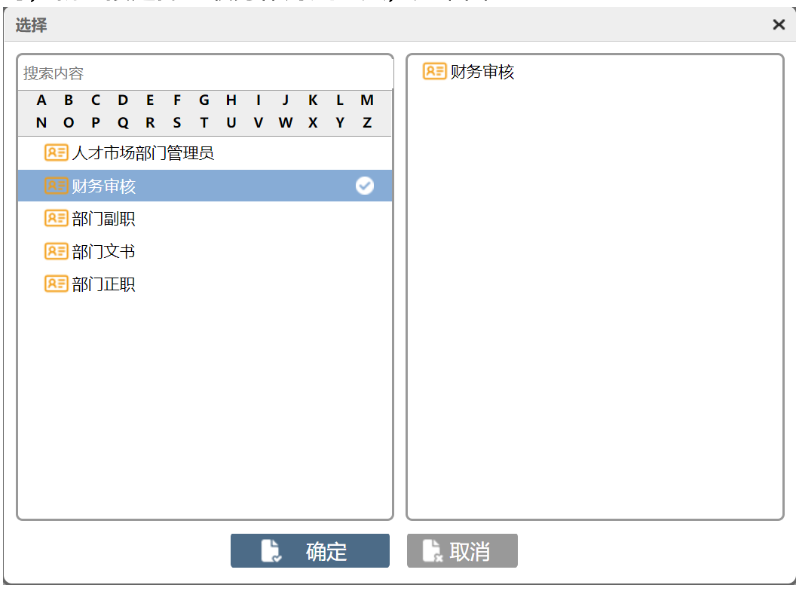Click the role icon beside 部门文书
This screenshot has height=592, width=812.
56,251
